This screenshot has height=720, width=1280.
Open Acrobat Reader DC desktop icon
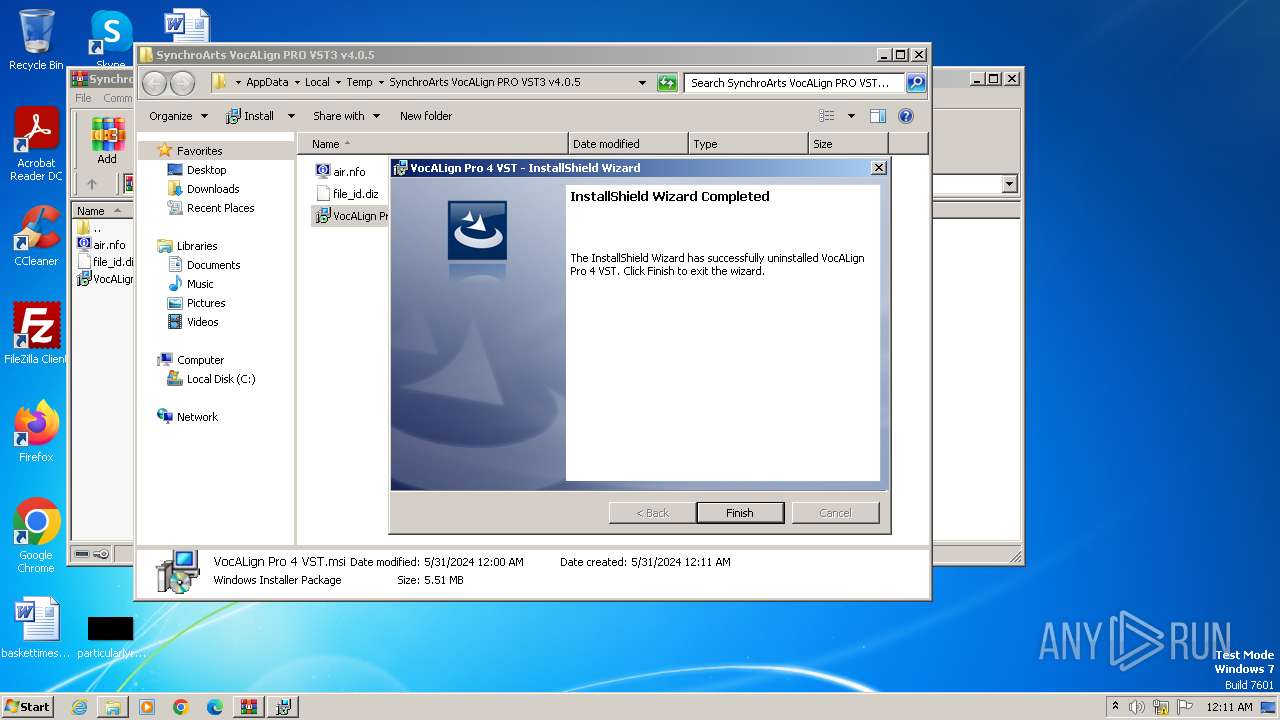(36, 145)
